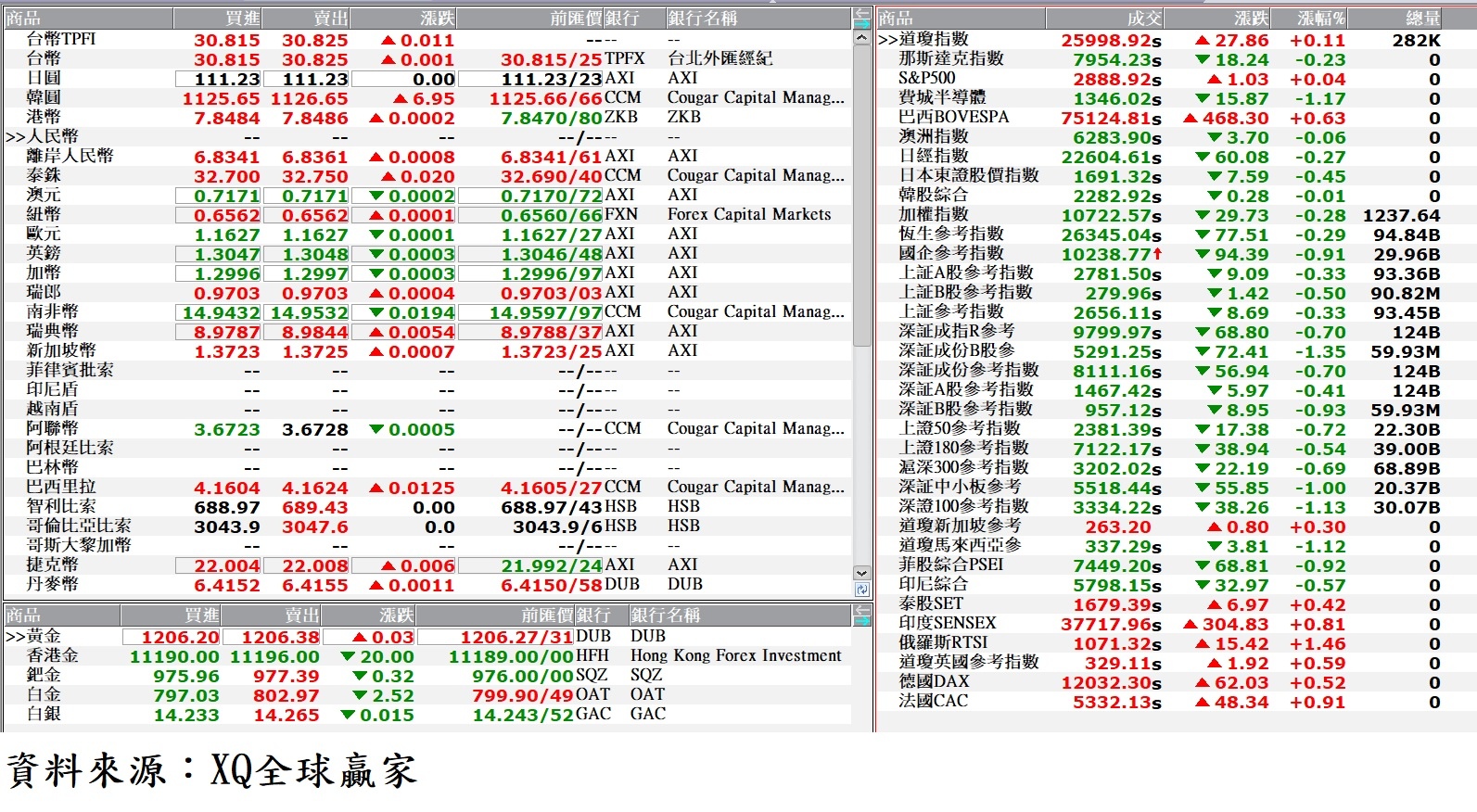Select the 法國CAC row
This screenshot has height=812, width=1477.
[x=1177, y=701]
